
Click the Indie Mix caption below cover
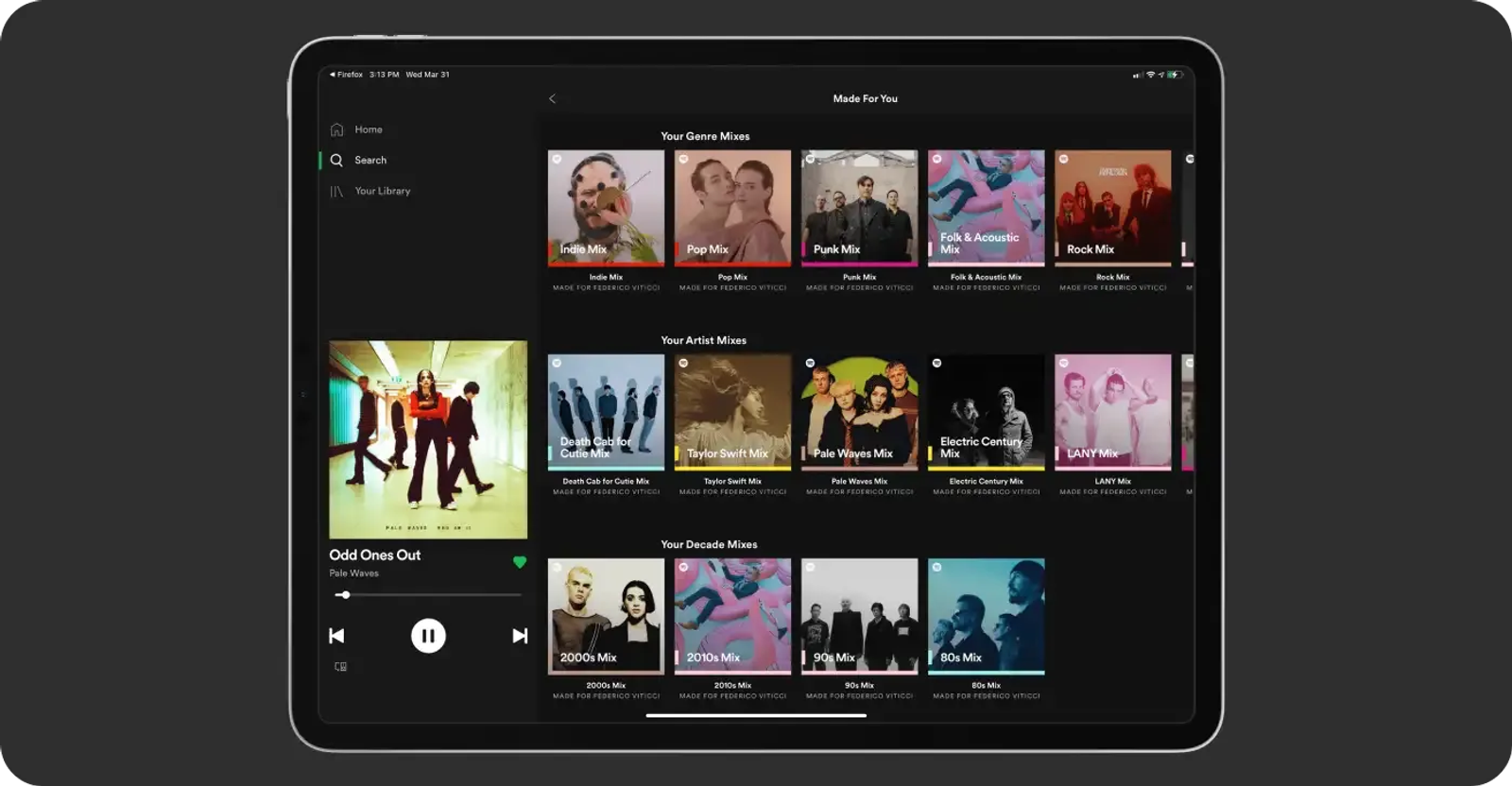click(x=606, y=278)
